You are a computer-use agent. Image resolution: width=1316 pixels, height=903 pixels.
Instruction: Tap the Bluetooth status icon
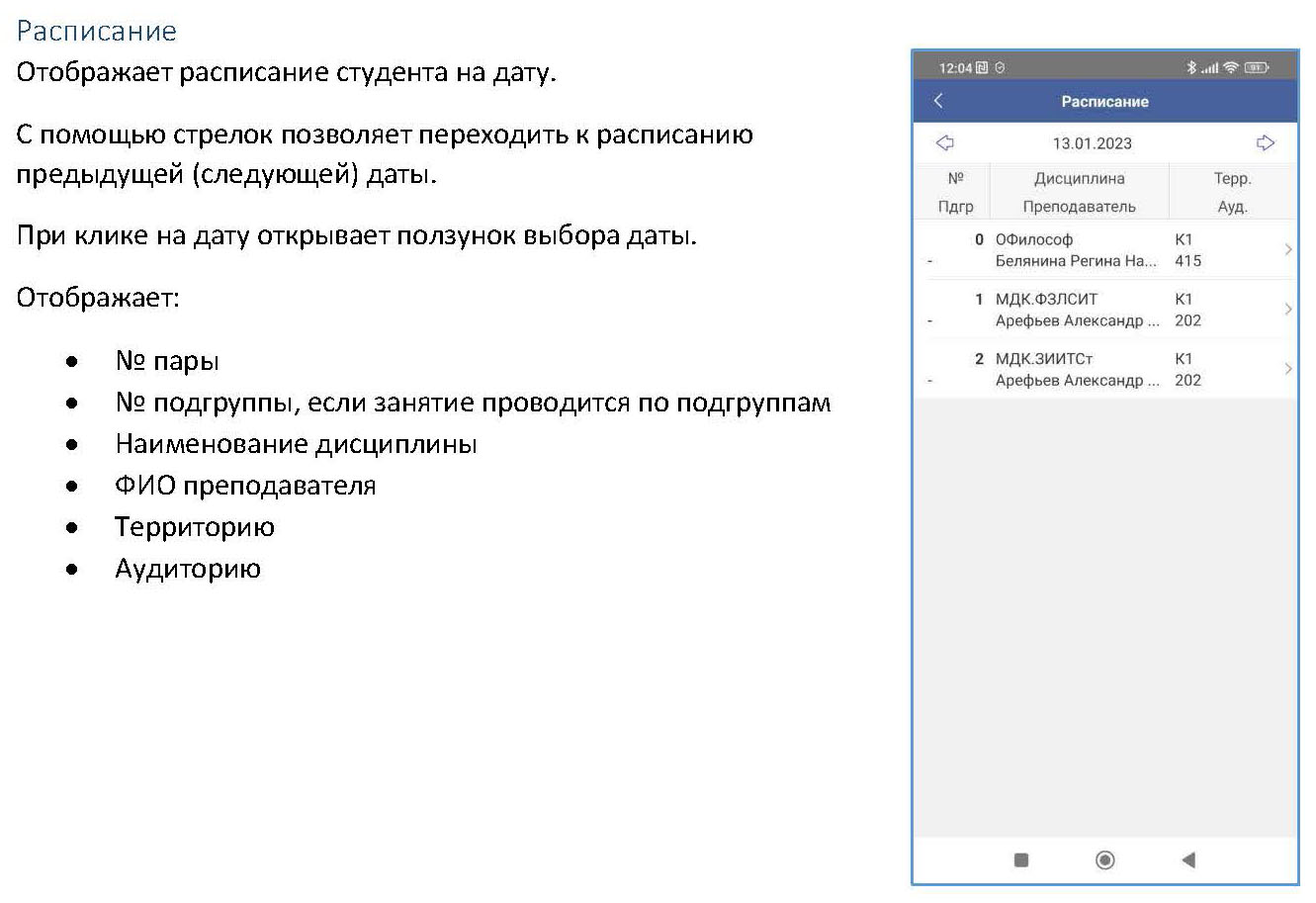click(1191, 67)
